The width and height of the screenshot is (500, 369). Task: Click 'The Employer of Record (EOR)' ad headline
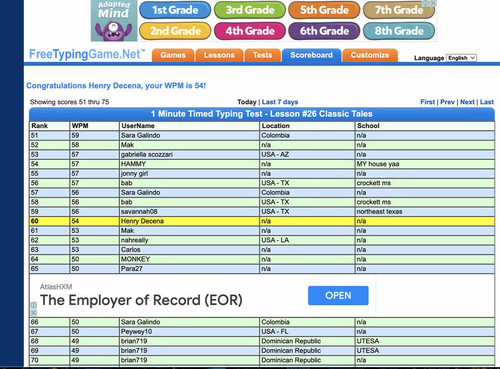click(x=141, y=300)
